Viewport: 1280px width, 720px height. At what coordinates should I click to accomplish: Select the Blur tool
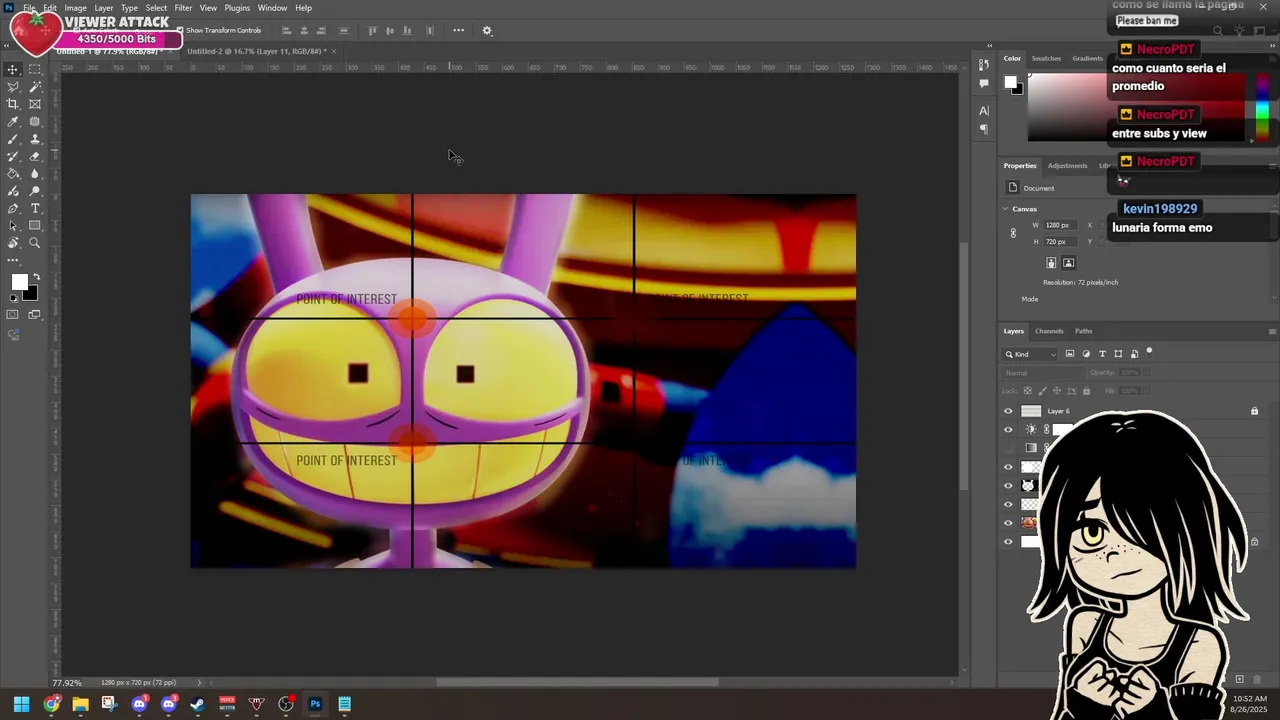click(x=35, y=174)
